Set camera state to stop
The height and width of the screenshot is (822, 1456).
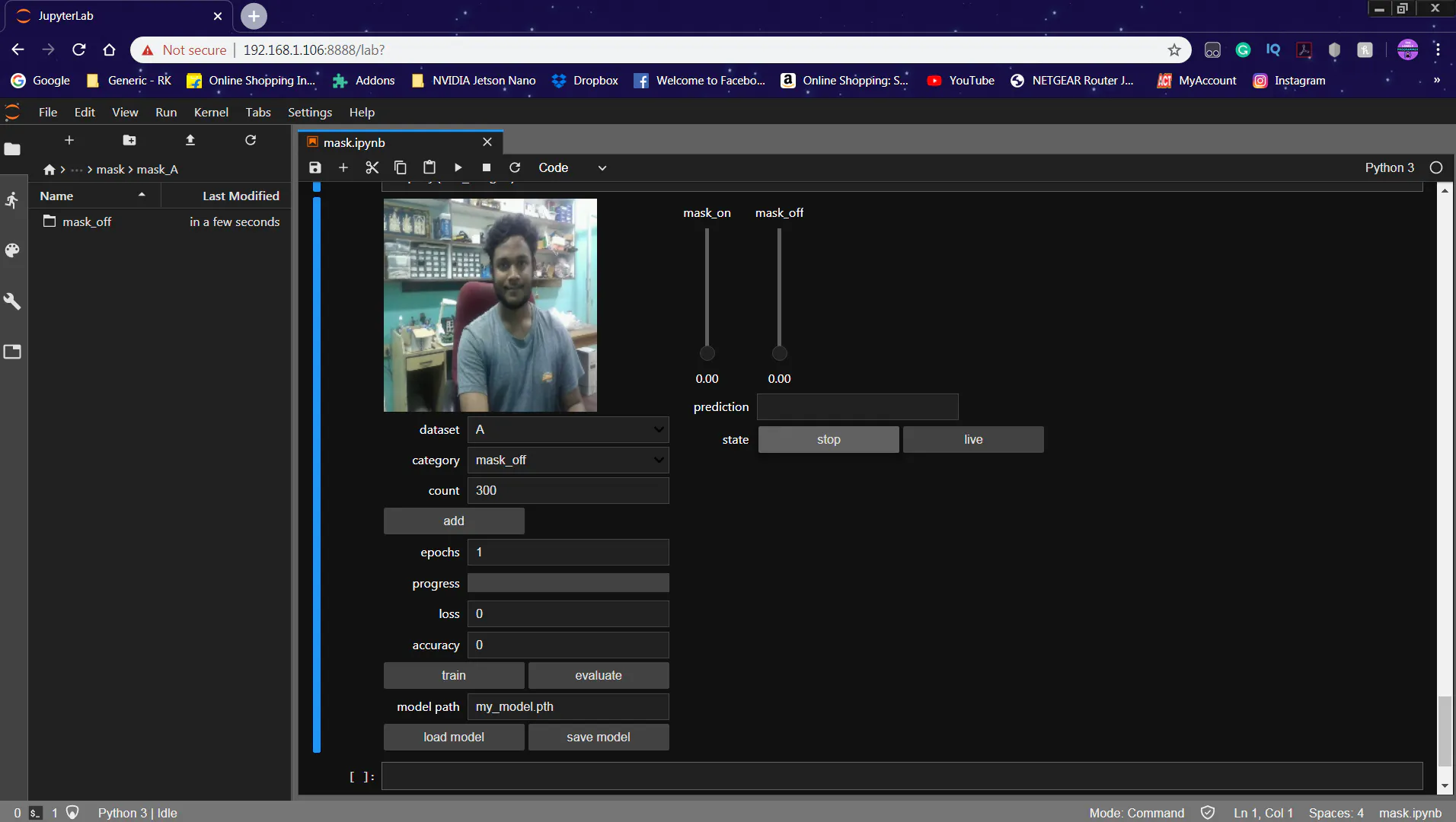828,439
